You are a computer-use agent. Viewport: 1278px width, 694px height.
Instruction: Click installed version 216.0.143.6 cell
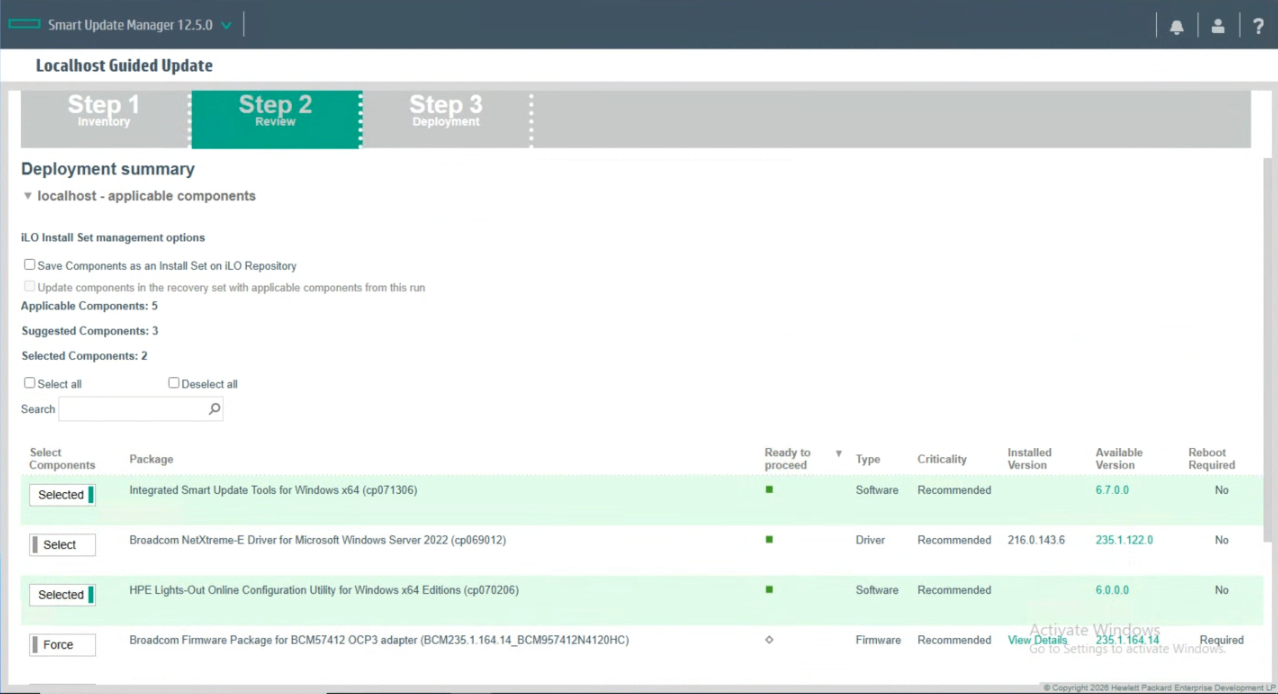tap(1036, 540)
